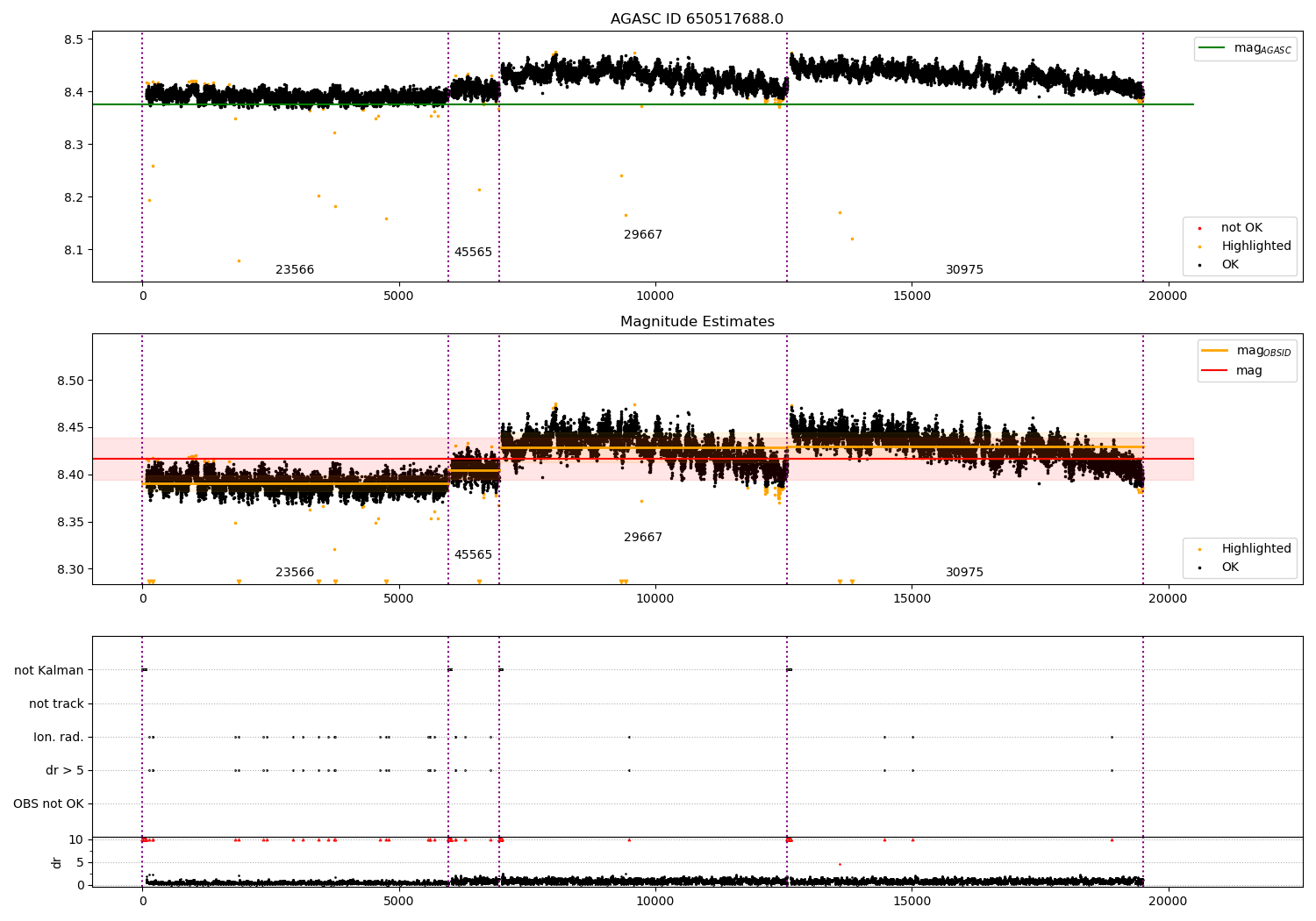Click y-axis tick 8.1 in the top plot

pos(74,251)
